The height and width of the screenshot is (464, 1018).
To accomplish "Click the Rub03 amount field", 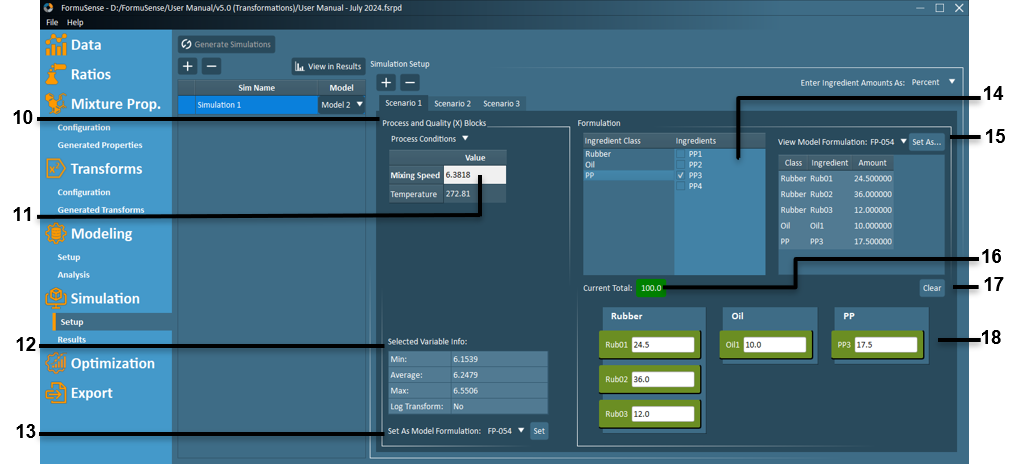I will point(663,413).
